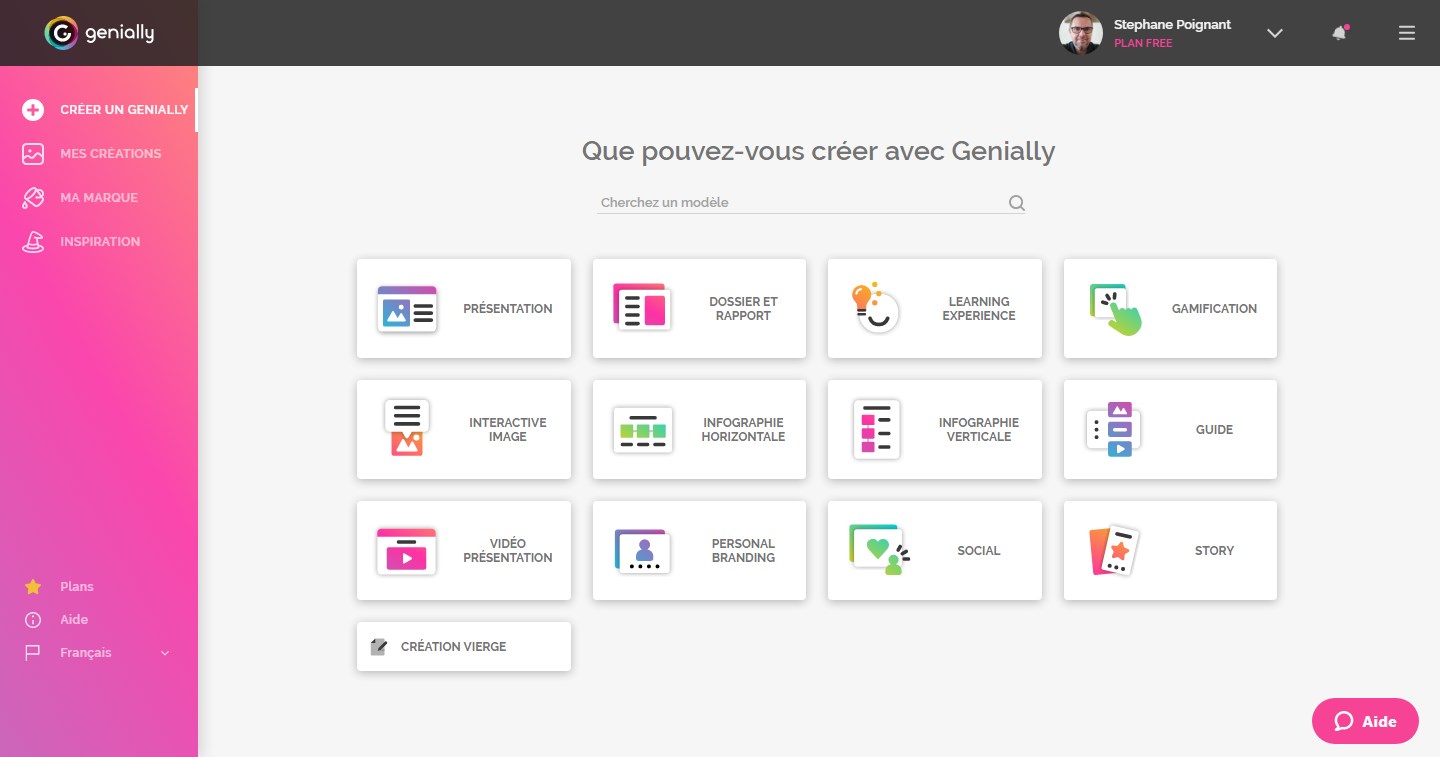Choose the Infographie Horizontale label

tap(743, 430)
